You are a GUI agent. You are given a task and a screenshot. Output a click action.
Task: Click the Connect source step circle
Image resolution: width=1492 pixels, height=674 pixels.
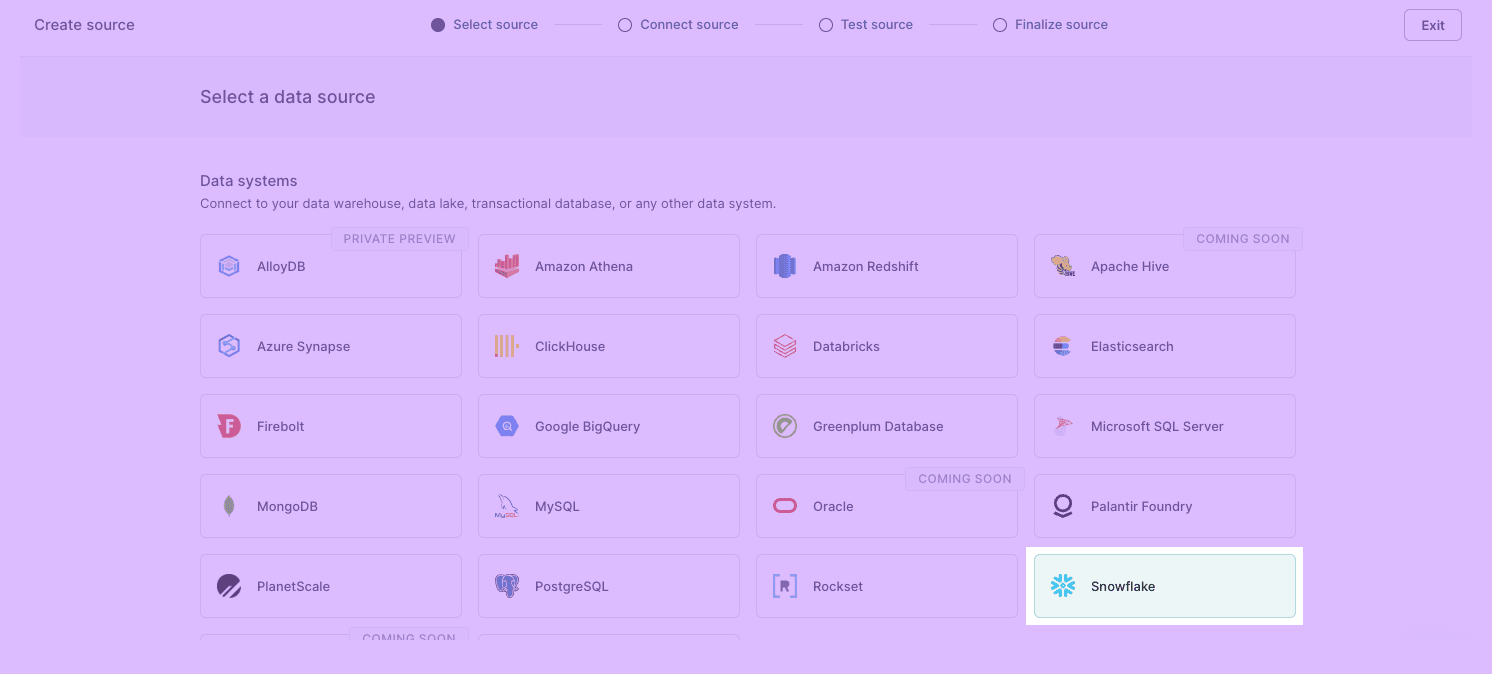click(x=625, y=25)
